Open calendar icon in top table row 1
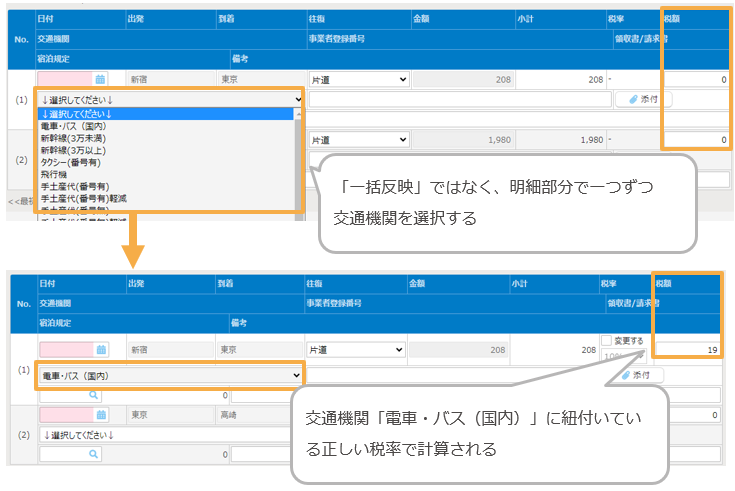Viewport: 735px width, 491px height. [100, 79]
